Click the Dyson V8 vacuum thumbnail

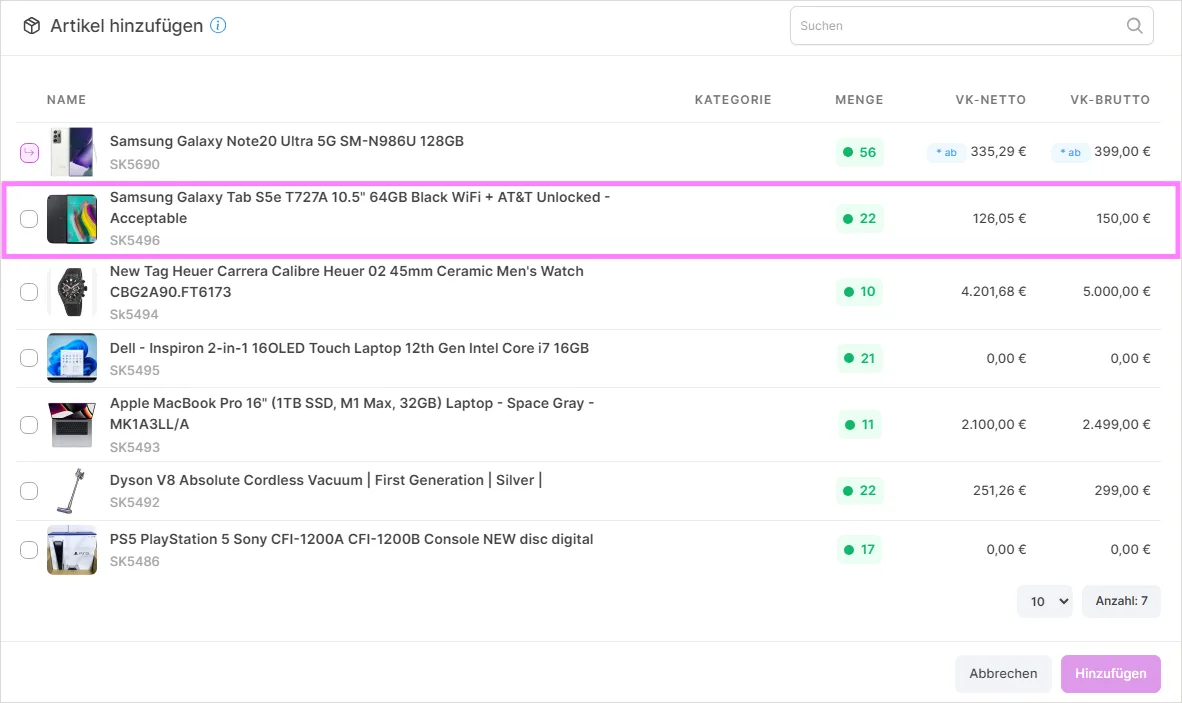72,491
